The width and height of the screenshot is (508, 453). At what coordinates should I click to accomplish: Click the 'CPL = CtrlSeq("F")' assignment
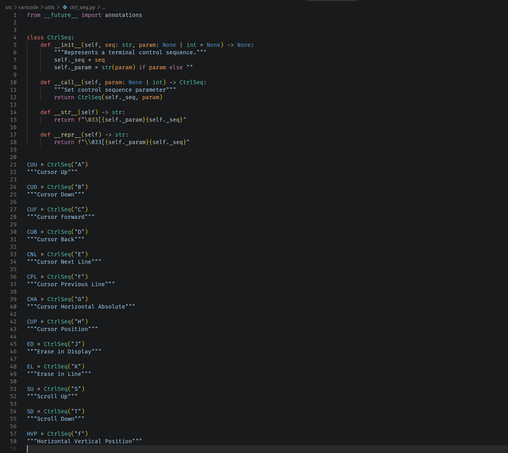pyautogui.click(x=57, y=277)
